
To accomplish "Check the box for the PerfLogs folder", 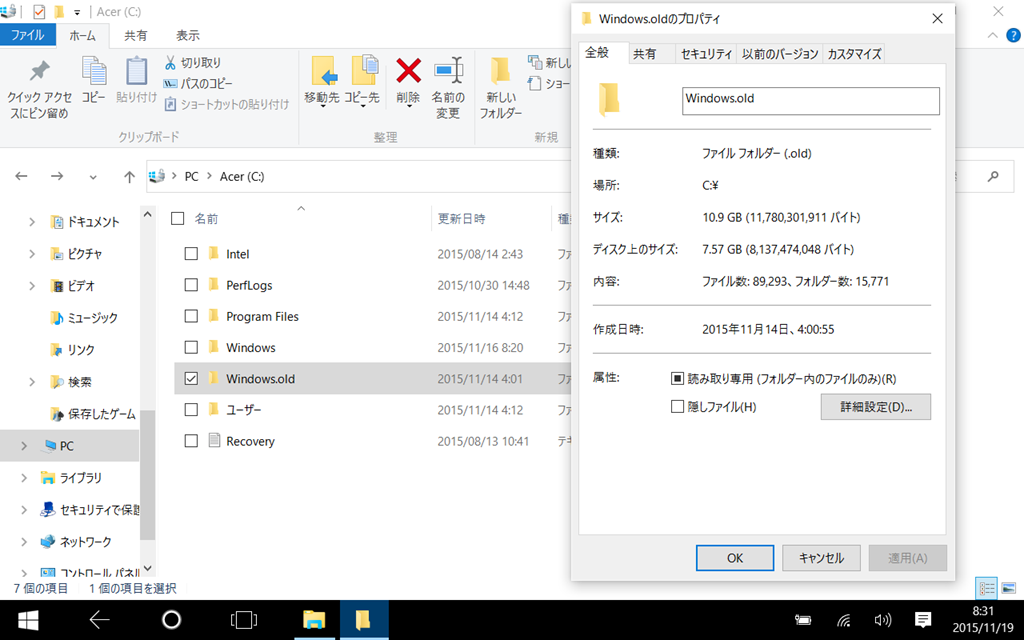I will (191, 285).
